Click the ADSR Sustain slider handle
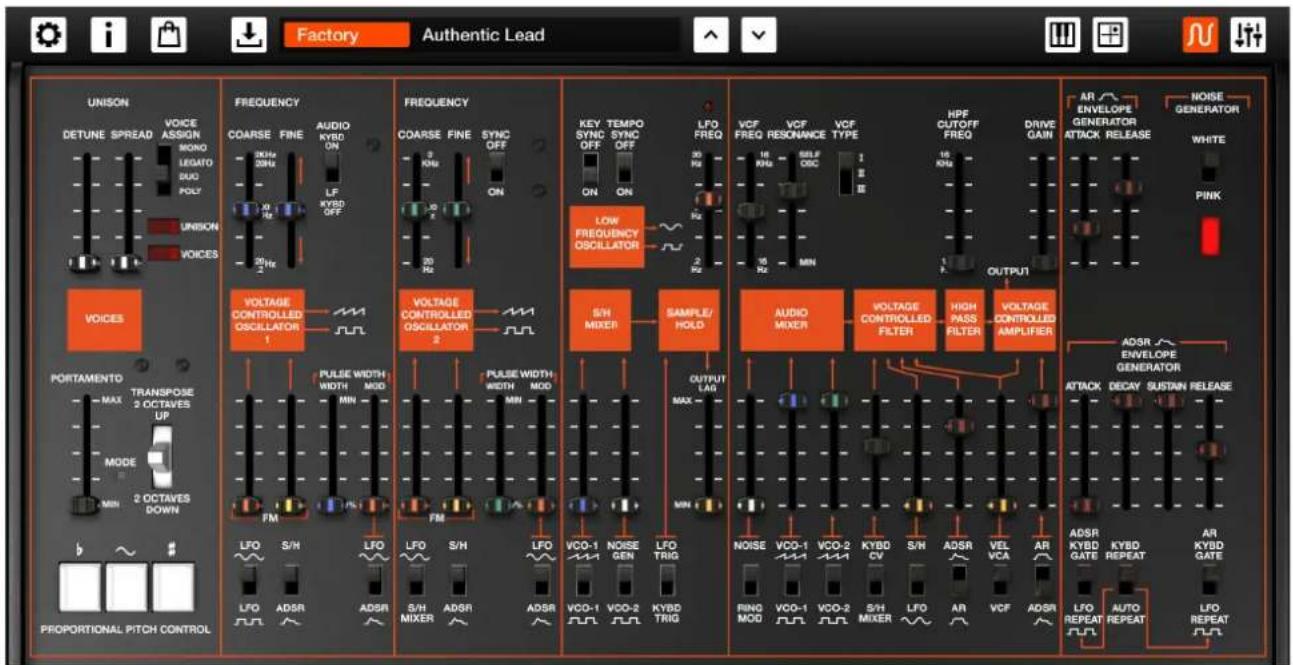Image resolution: width=1293 pixels, height=665 pixels. click(1168, 401)
